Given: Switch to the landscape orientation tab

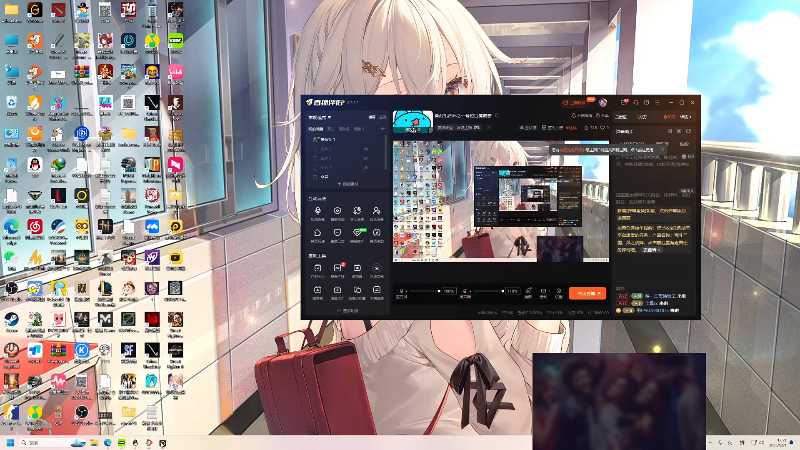Looking at the screenshot, I should tap(372, 117).
